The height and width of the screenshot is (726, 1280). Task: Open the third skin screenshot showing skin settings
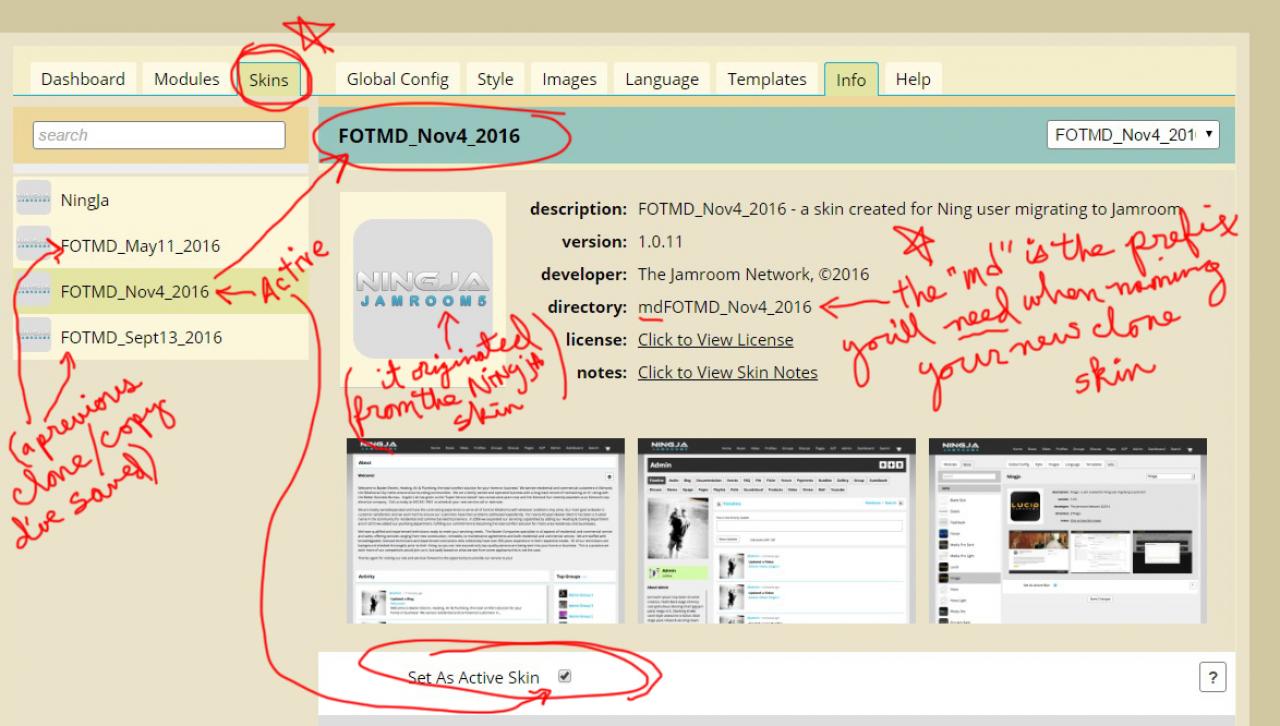(1068, 530)
